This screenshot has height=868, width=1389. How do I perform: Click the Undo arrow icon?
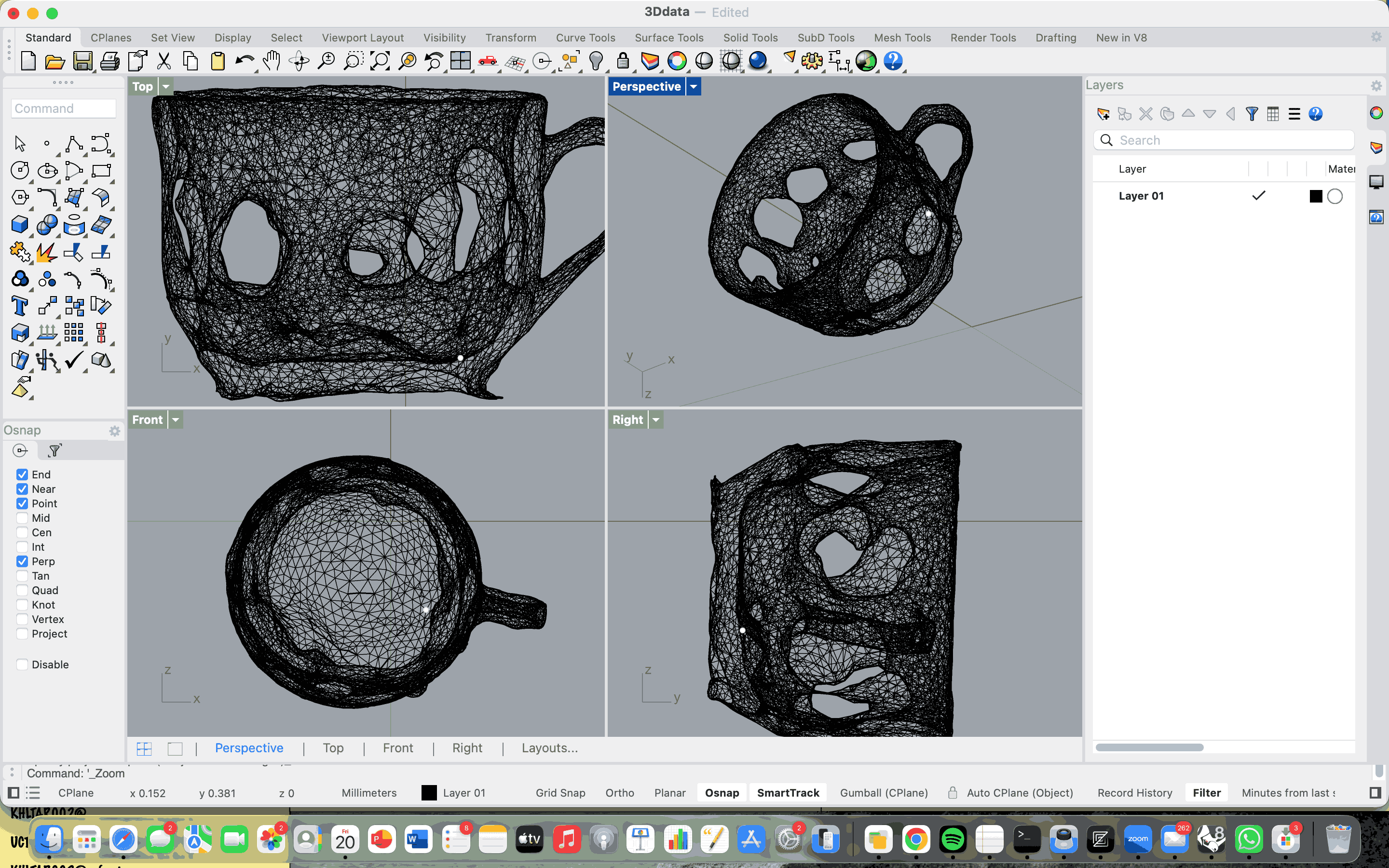(x=245, y=61)
